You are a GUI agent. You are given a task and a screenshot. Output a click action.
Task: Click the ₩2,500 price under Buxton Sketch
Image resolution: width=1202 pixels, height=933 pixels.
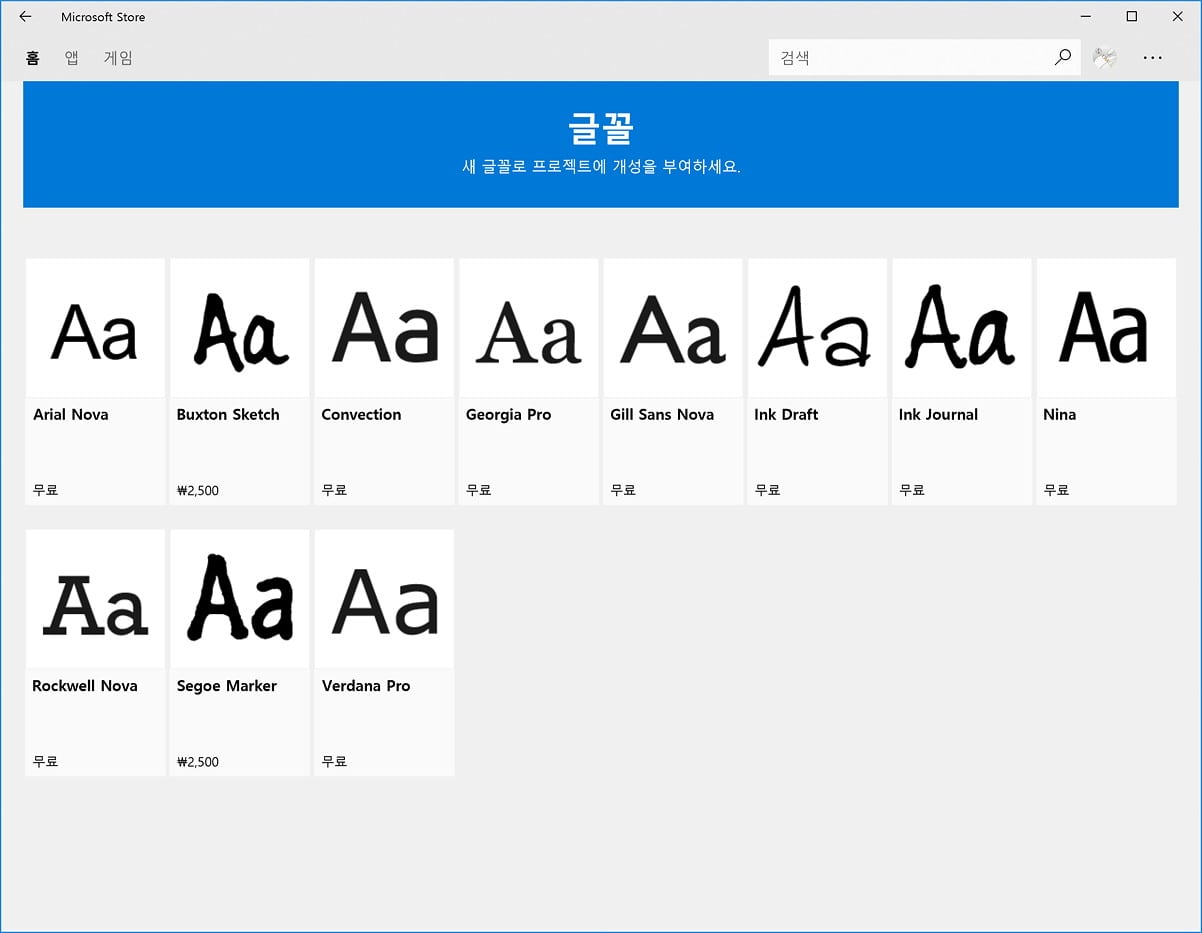coord(198,491)
